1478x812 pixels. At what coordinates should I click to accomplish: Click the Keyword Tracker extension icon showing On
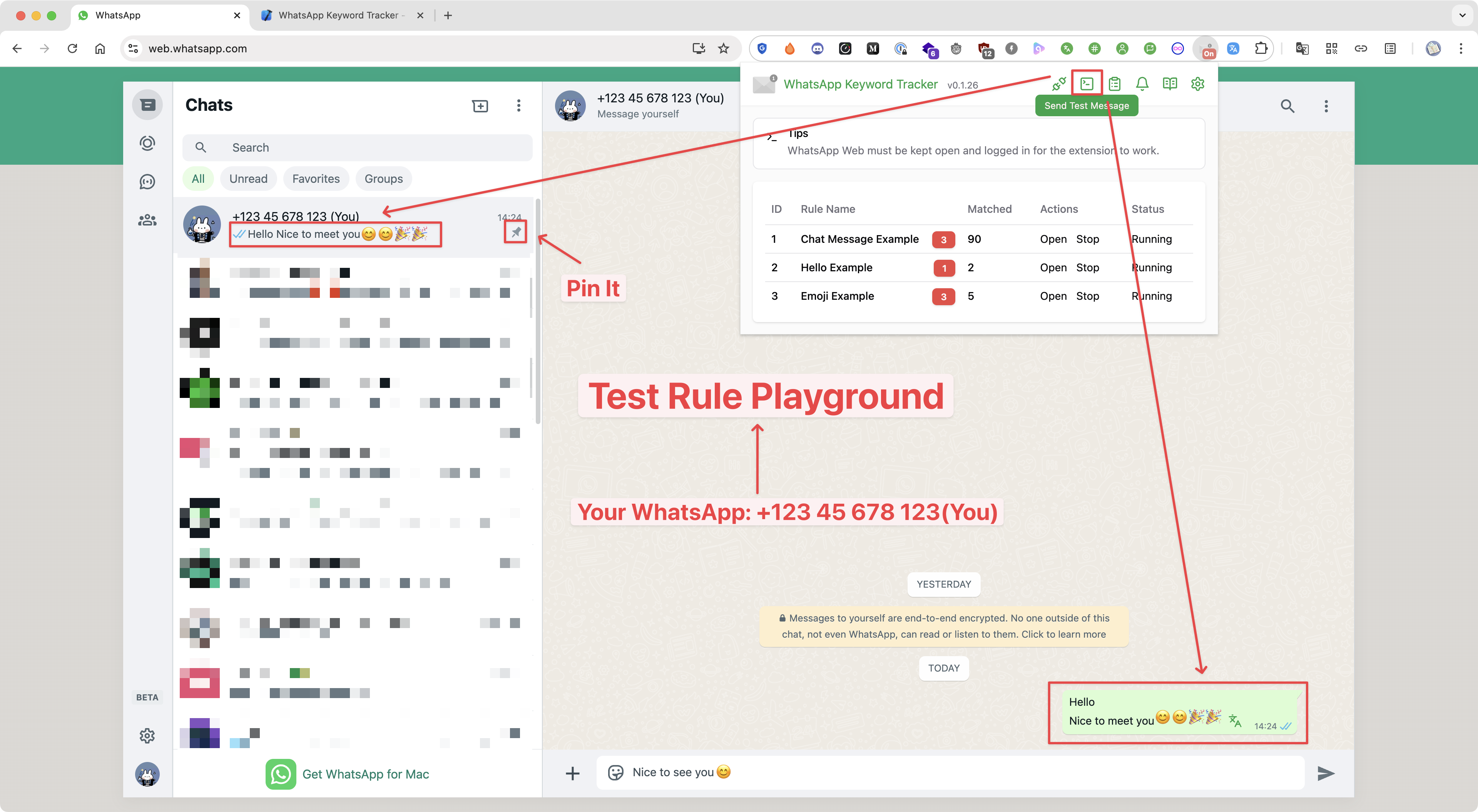click(1205, 49)
